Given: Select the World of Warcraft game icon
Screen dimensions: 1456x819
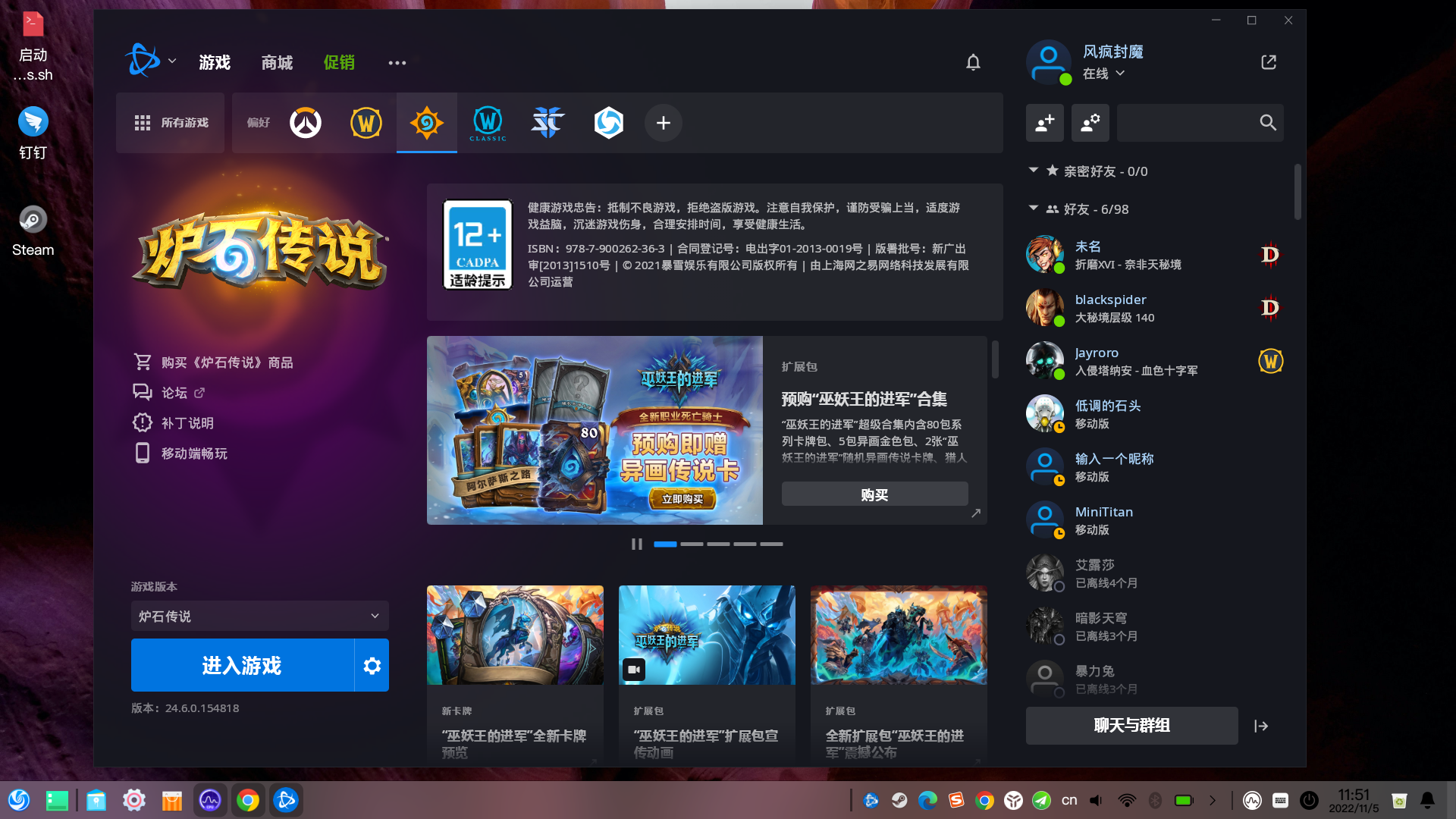Looking at the screenshot, I should [x=366, y=122].
